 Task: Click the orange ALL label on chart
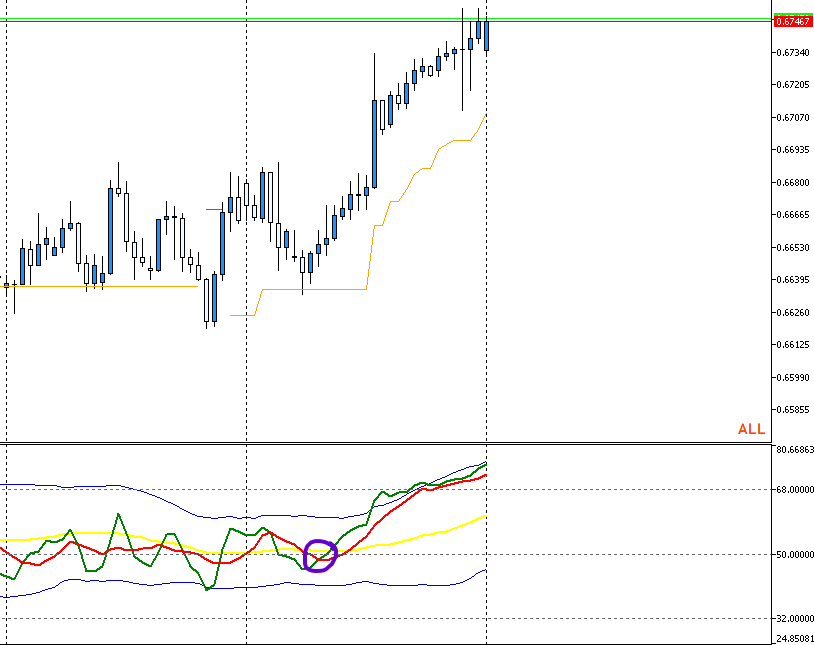(751, 429)
